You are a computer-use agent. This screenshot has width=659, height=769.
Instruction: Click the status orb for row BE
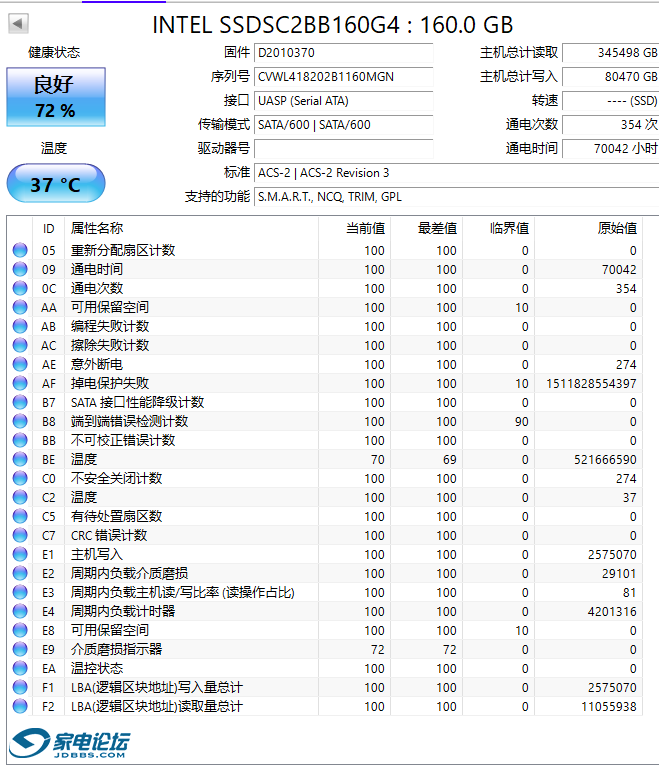tap(20, 460)
